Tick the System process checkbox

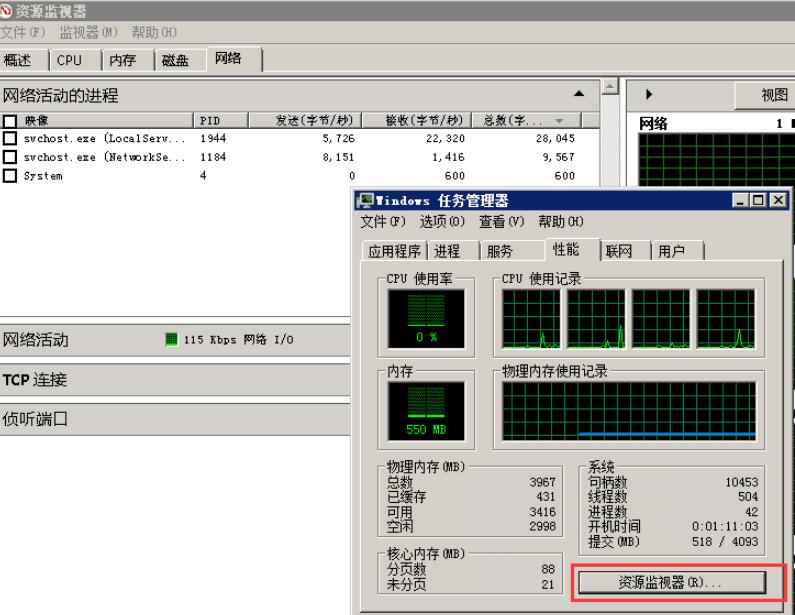10,175
